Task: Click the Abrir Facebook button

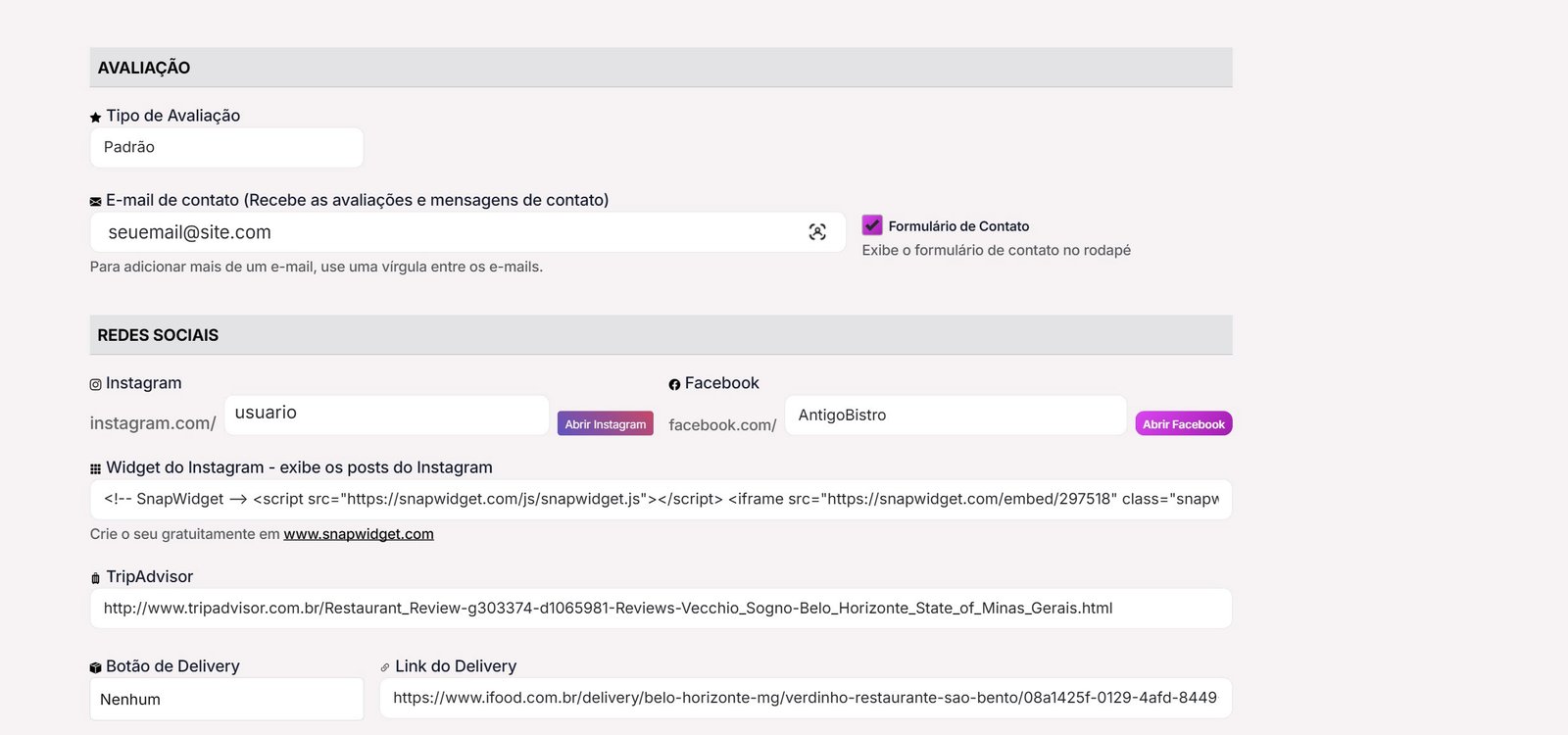Action: click(x=1183, y=423)
